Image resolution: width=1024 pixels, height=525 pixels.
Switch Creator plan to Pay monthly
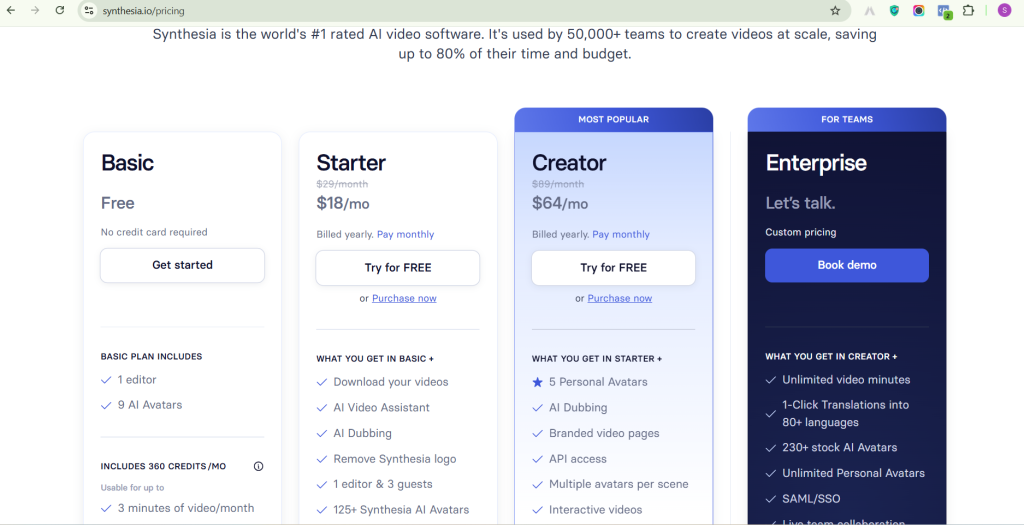click(620, 234)
